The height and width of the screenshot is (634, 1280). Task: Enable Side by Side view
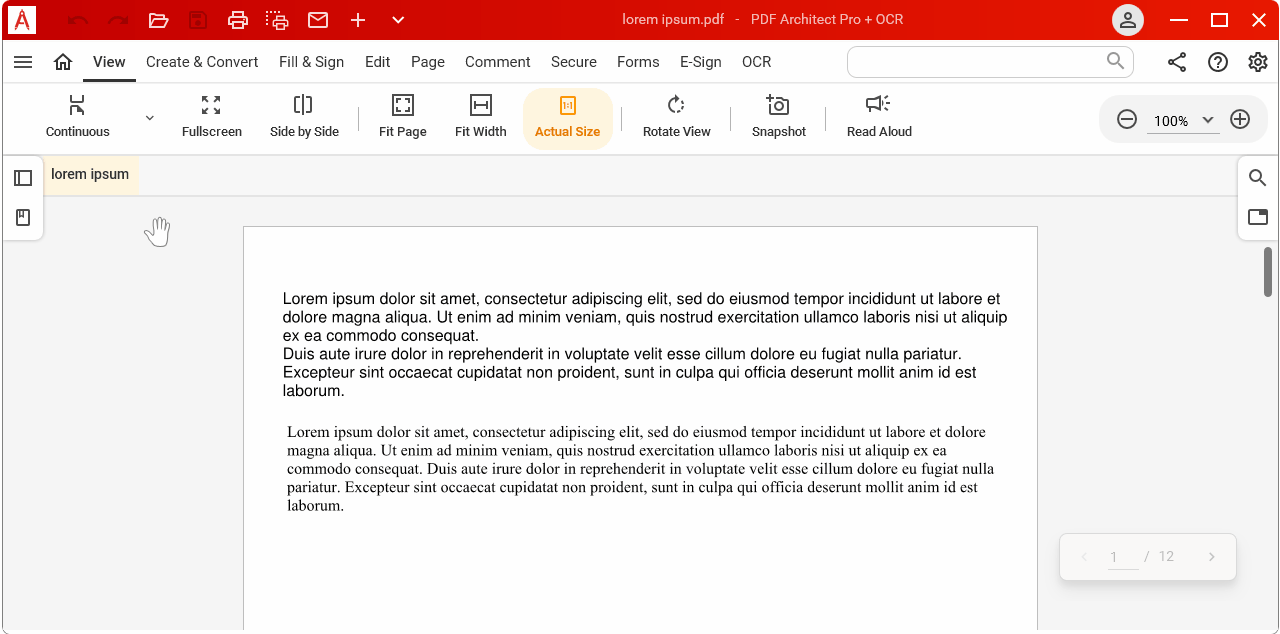tap(304, 117)
